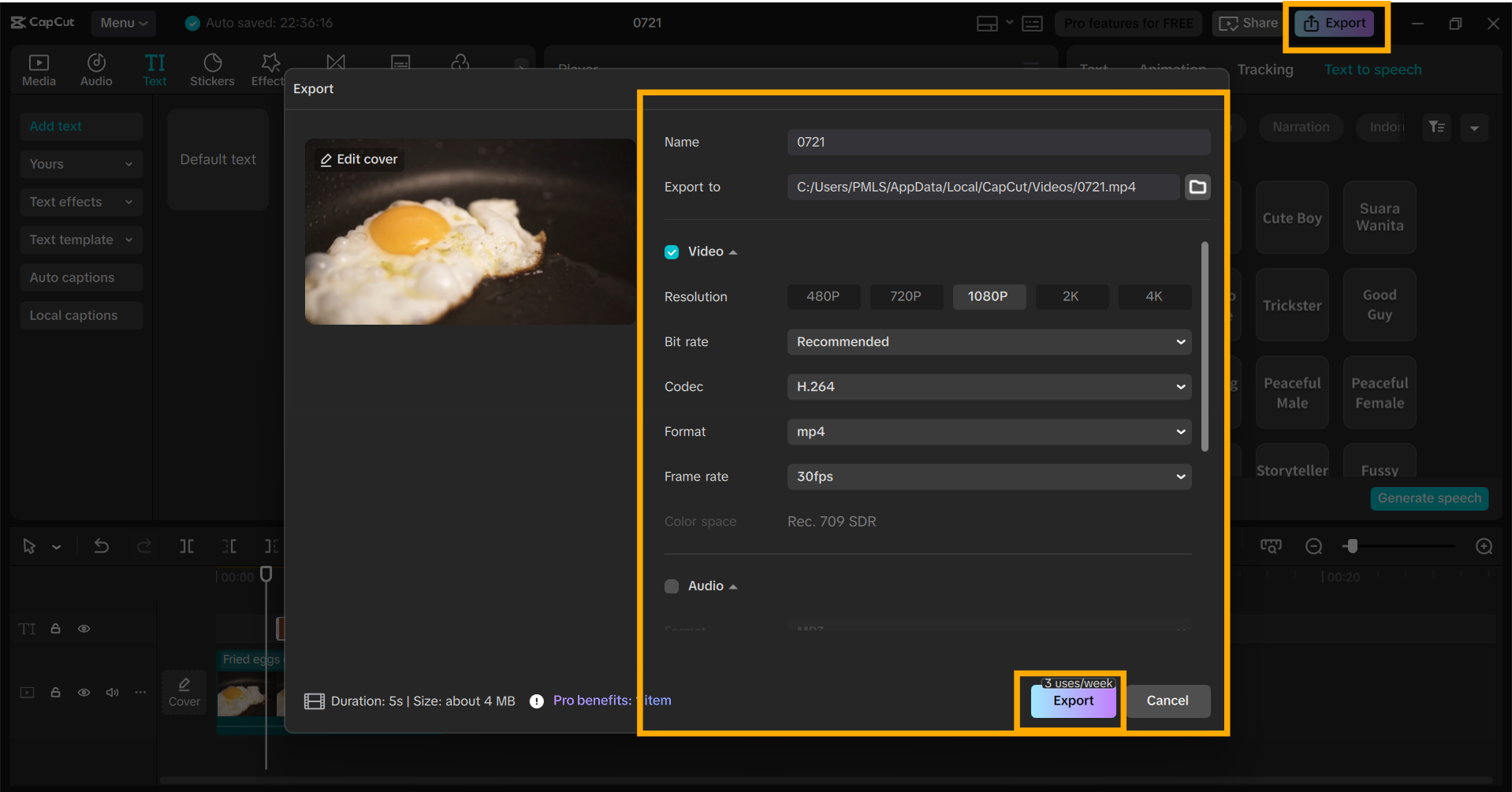Image resolution: width=1512 pixels, height=792 pixels.
Task: Click Export button in dialog footer
Action: click(1073, 701)
